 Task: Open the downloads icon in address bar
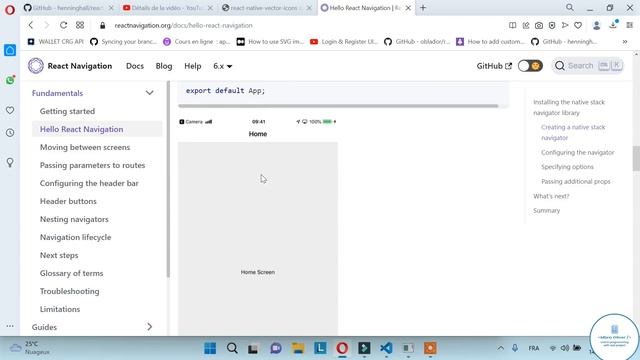[613, 25]
